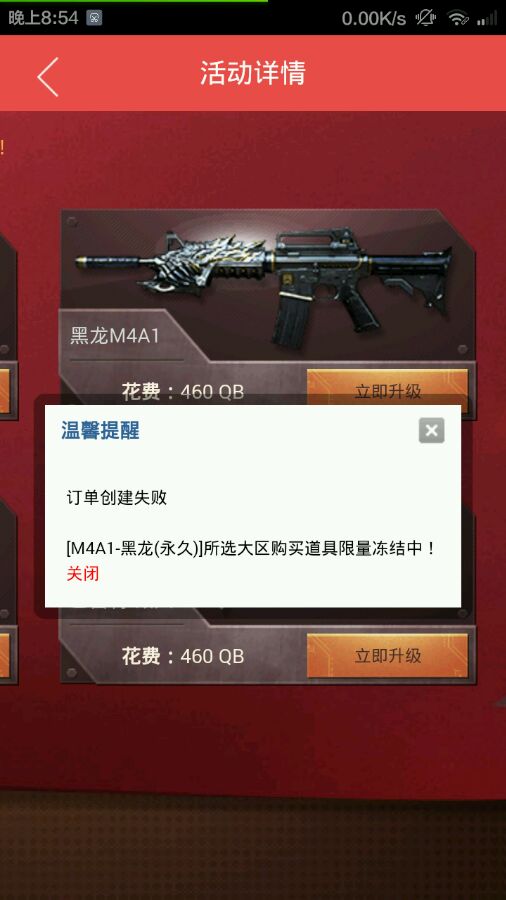Tap the 订单创建失败 message text
Image resolution: width=506 pixels, height=900 pixels.
coord(116,497)
